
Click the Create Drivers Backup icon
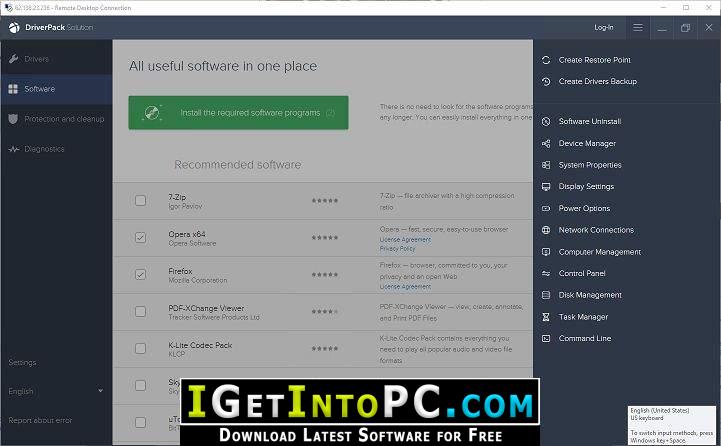(546, 81)
